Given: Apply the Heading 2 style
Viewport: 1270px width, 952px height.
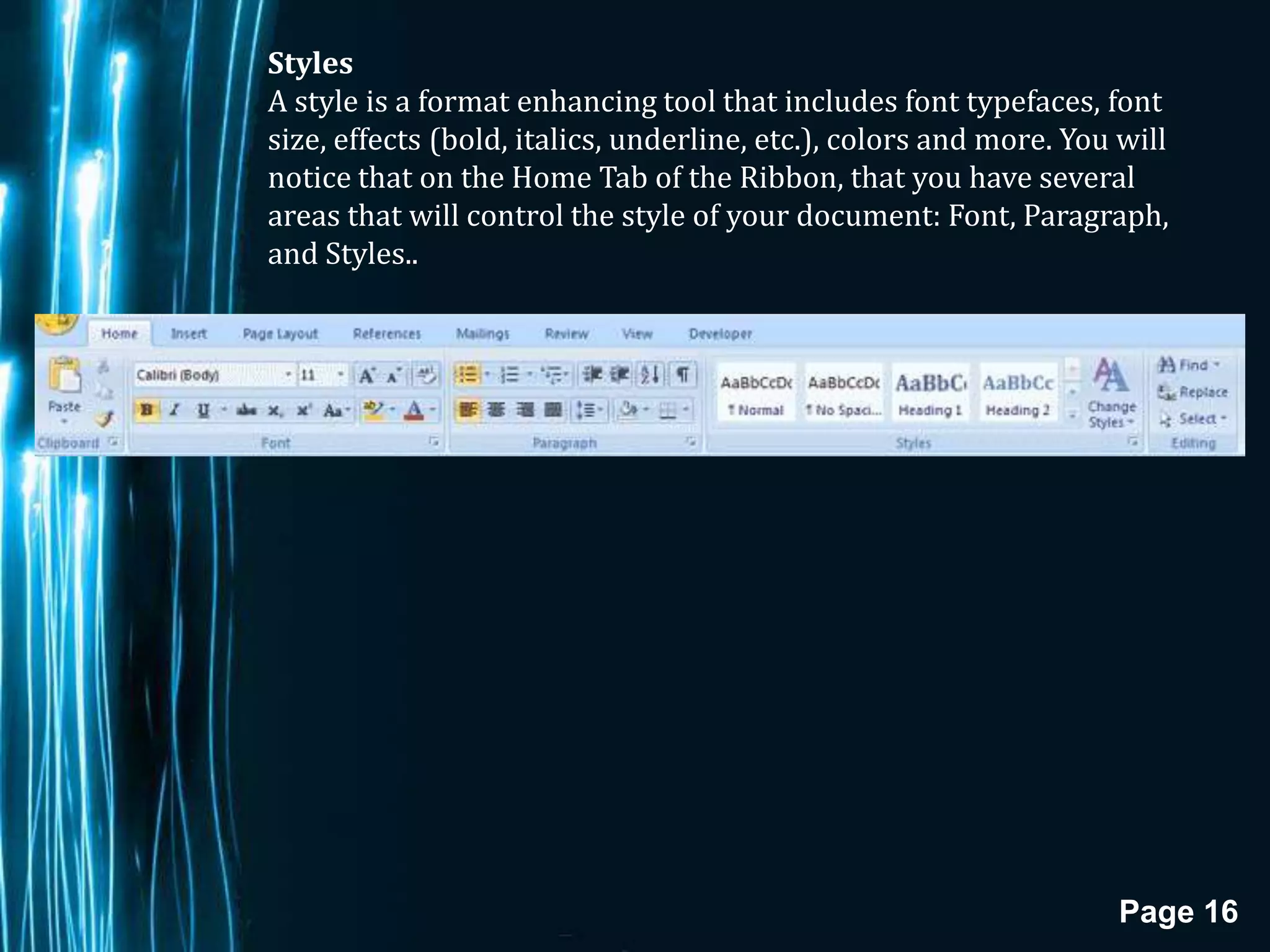Looking at the screenshot, I should [1018, 393].
